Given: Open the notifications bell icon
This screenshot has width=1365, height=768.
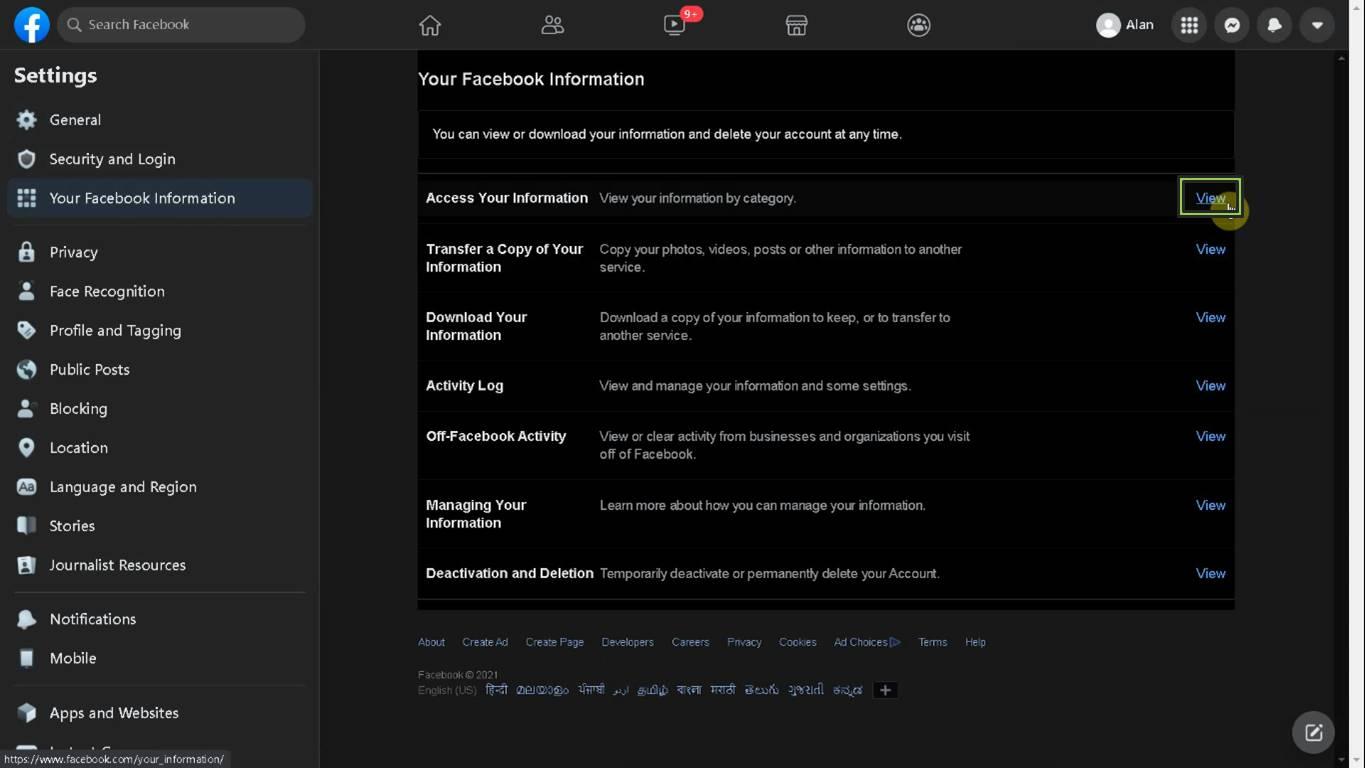Looking at the screenshot, I should (1275, 25).
